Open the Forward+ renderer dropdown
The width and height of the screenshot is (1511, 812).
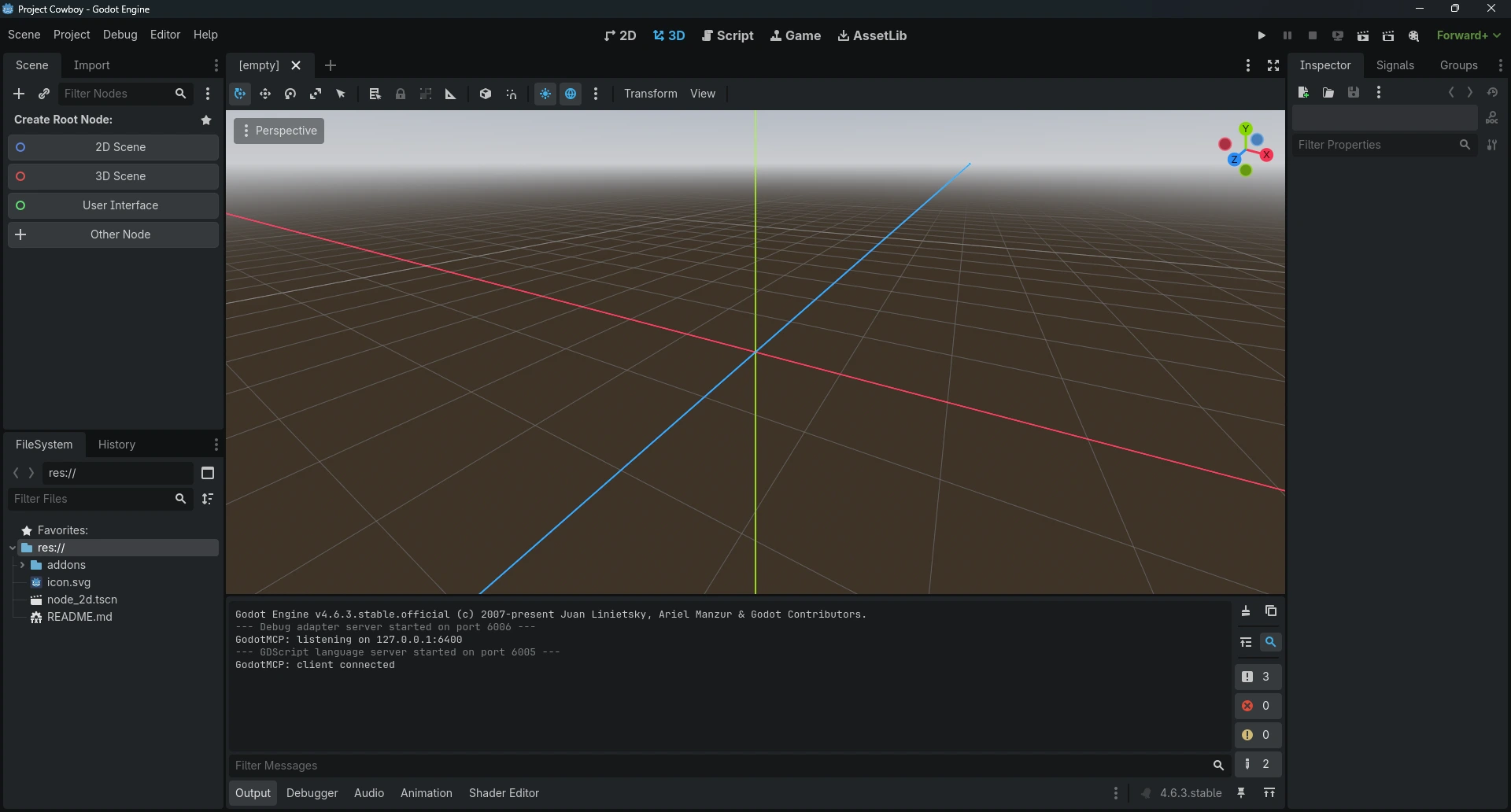point(1469,35)
